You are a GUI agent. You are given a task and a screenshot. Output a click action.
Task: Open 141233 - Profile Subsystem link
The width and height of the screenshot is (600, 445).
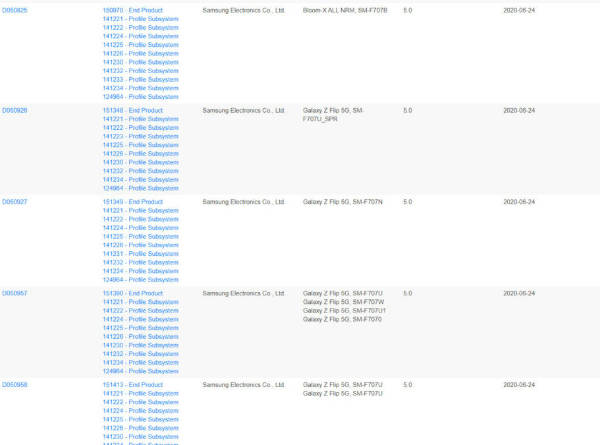(140, 80)
